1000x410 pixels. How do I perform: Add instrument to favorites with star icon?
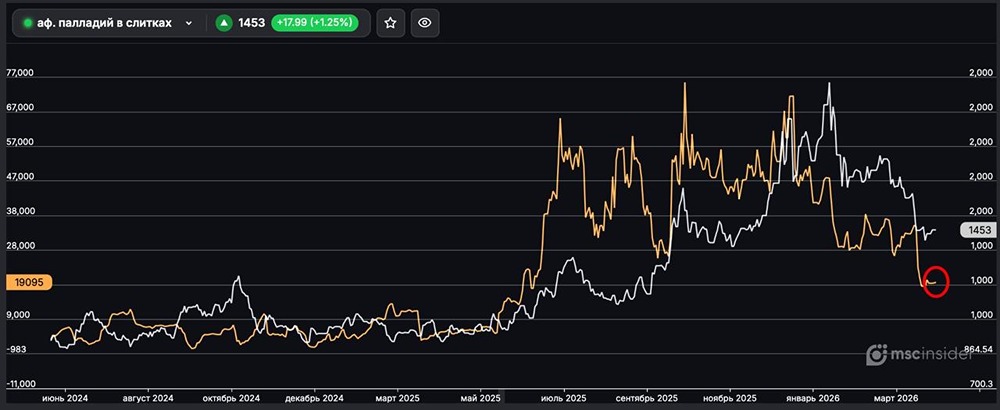390,23
